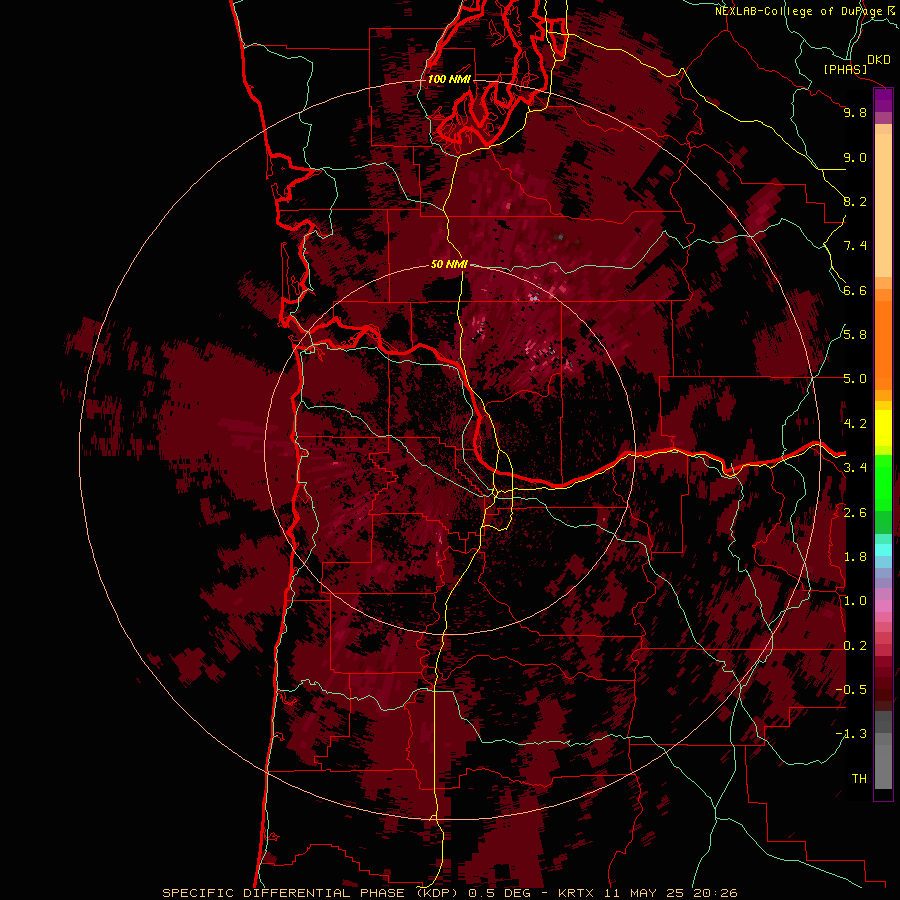Image resolution: width=900 pixels, height=900 pixels.
Task: Click the 7.4 scale value
Action: (855, 246)
